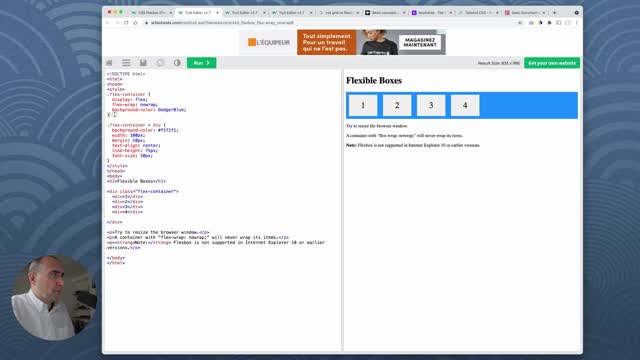Close the Basic concepts tab
The width and height of the screenshot is (640, 360).
coord(404,13)
